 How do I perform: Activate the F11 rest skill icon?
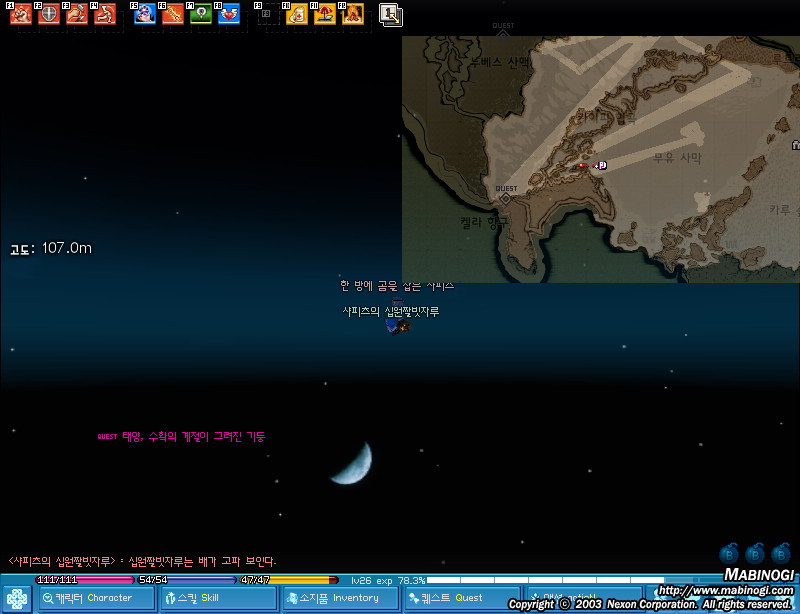pos(325,15)
